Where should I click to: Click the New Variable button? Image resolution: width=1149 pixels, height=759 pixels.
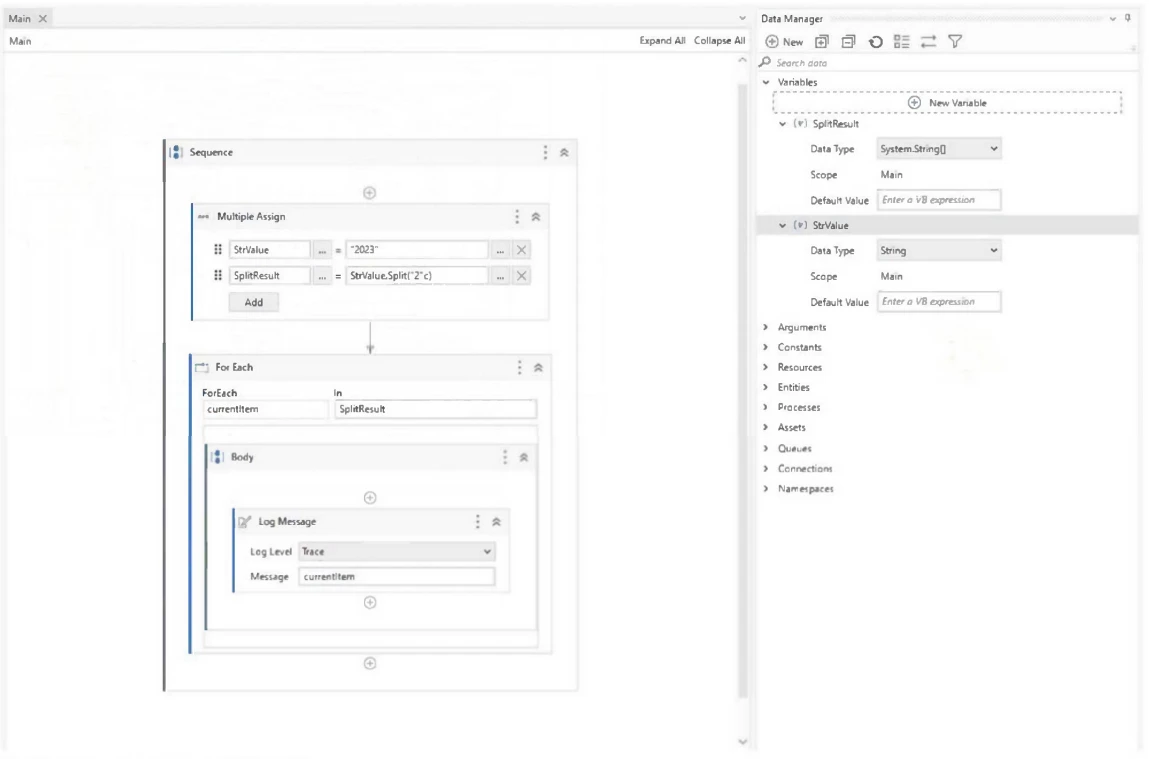[947, 103]
